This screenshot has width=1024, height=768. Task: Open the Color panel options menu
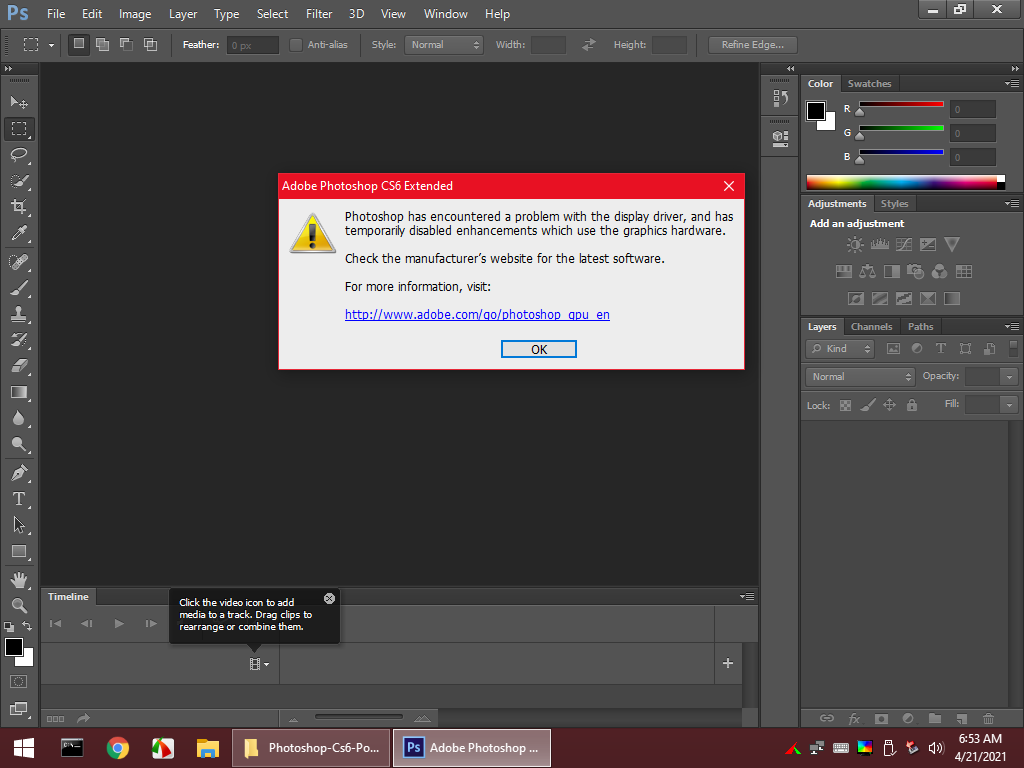point(1012,84)
